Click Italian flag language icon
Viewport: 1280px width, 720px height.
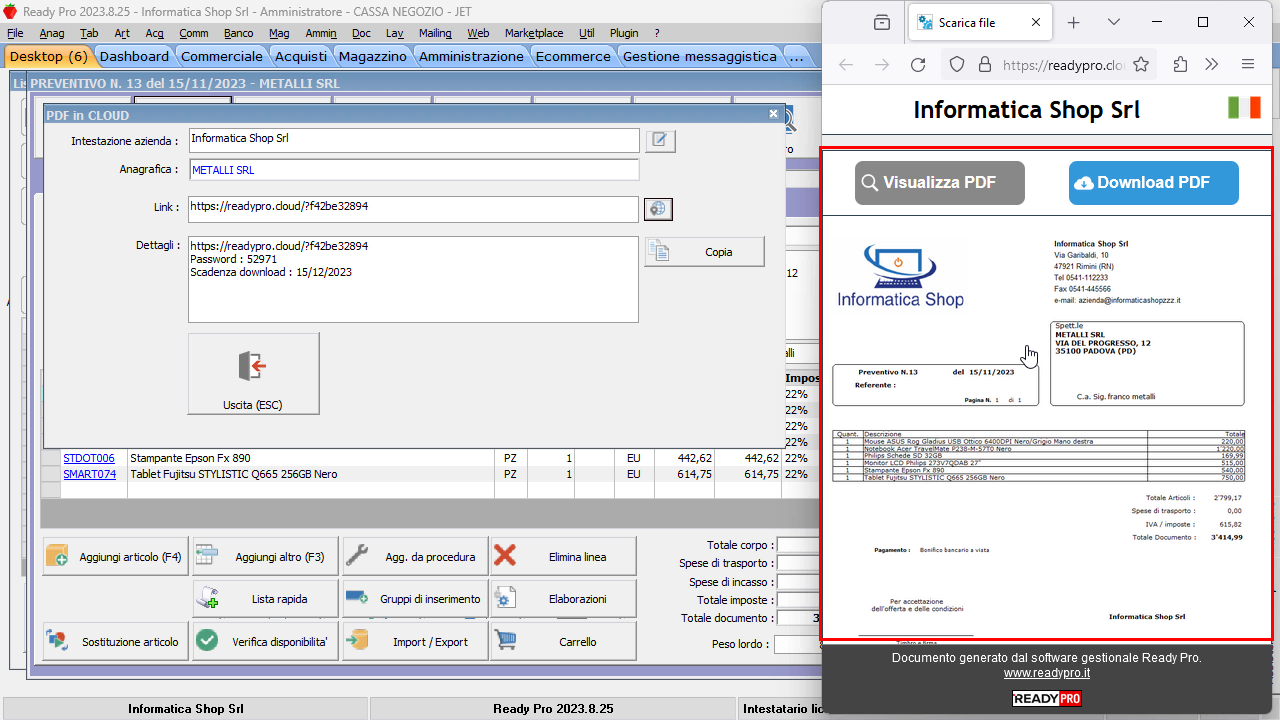click(x=1244, y=108)
